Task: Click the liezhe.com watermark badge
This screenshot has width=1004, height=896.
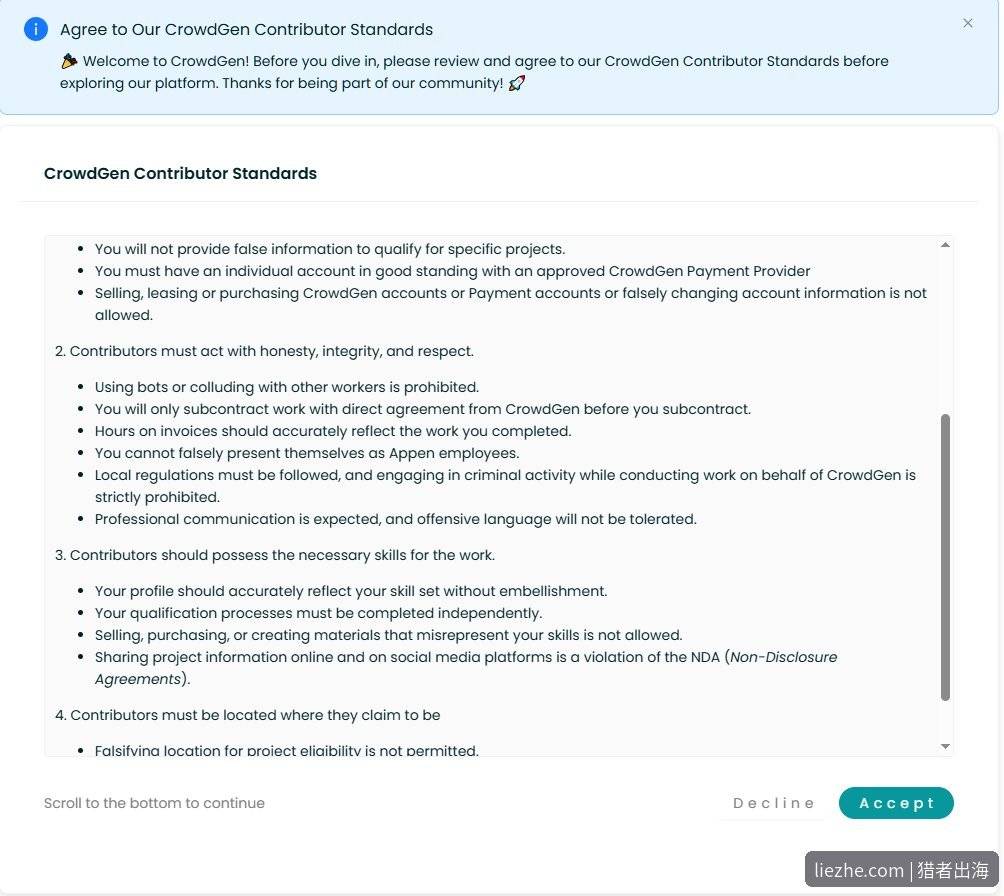Action: [x=902, y=870]
